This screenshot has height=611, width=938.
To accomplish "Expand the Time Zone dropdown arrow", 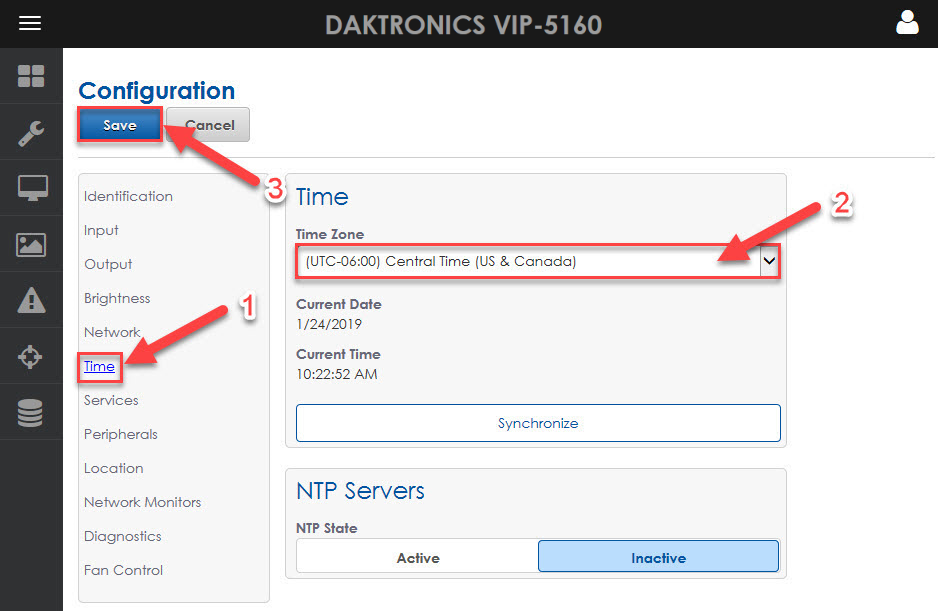I will point(768,261).
